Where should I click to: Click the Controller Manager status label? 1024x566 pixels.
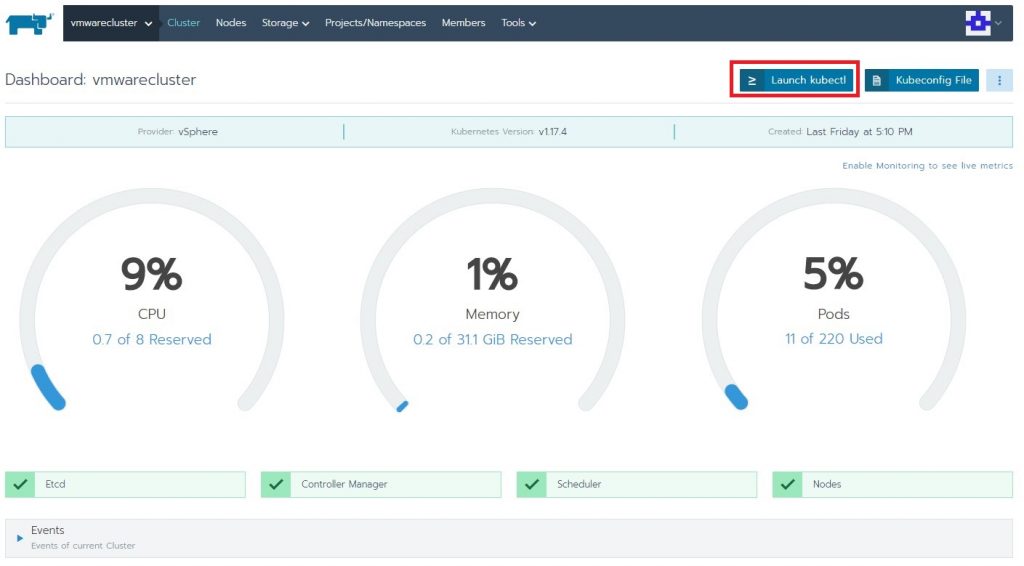point(344,484)
